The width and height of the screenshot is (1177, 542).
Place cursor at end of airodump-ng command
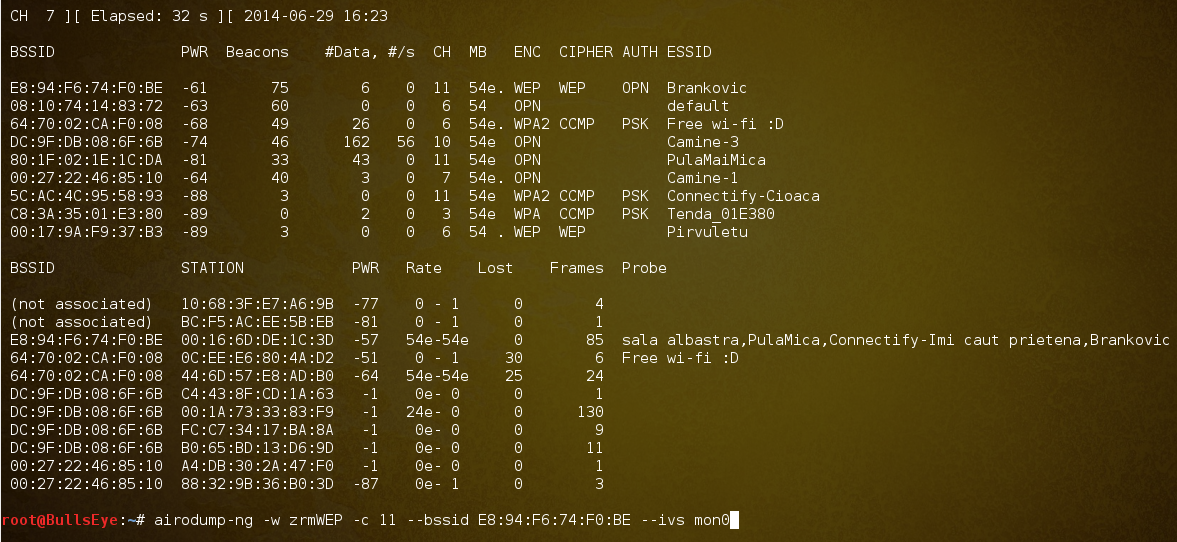click(x=734, y=519)
